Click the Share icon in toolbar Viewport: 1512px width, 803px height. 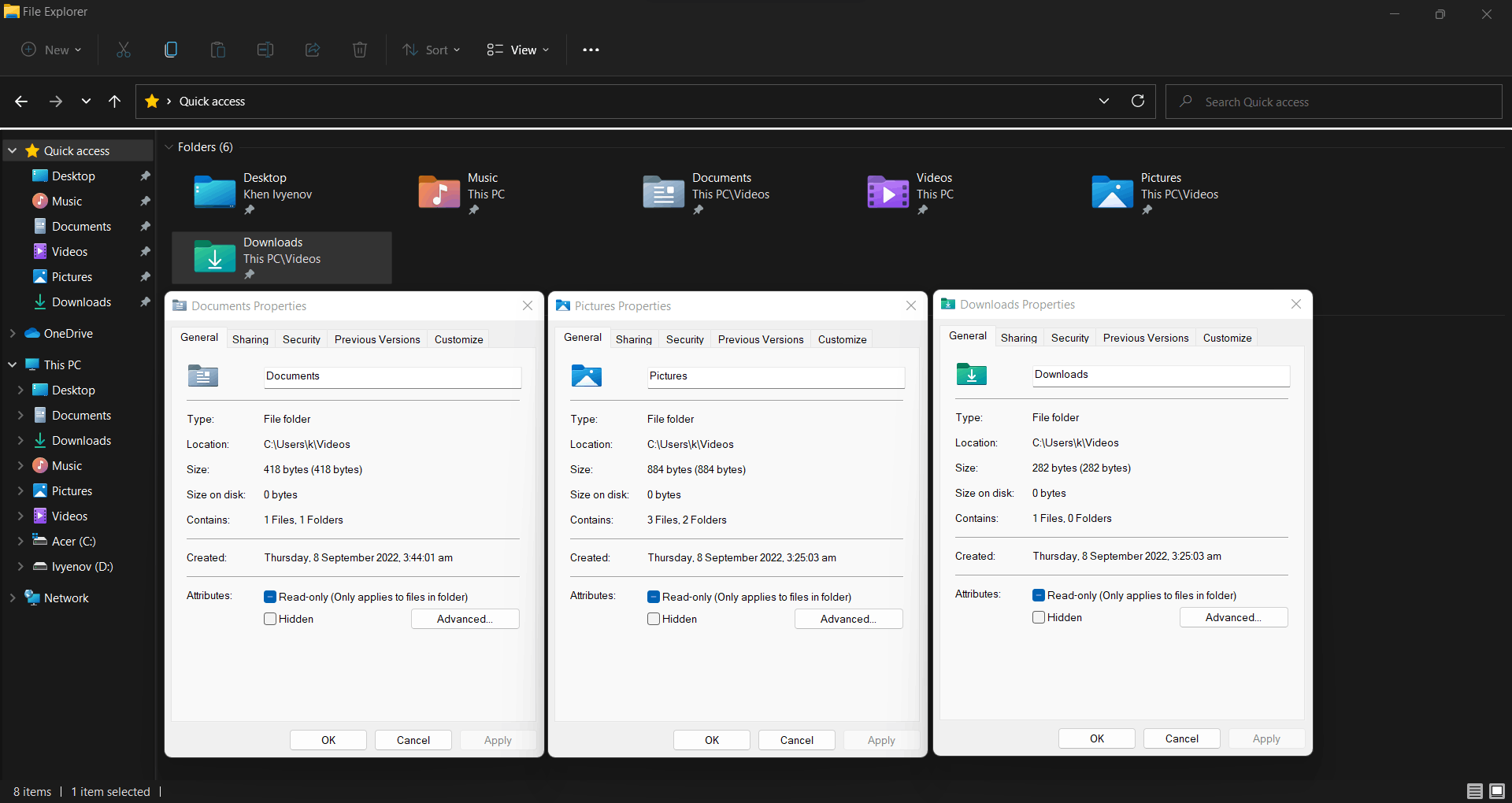[313, 50]
